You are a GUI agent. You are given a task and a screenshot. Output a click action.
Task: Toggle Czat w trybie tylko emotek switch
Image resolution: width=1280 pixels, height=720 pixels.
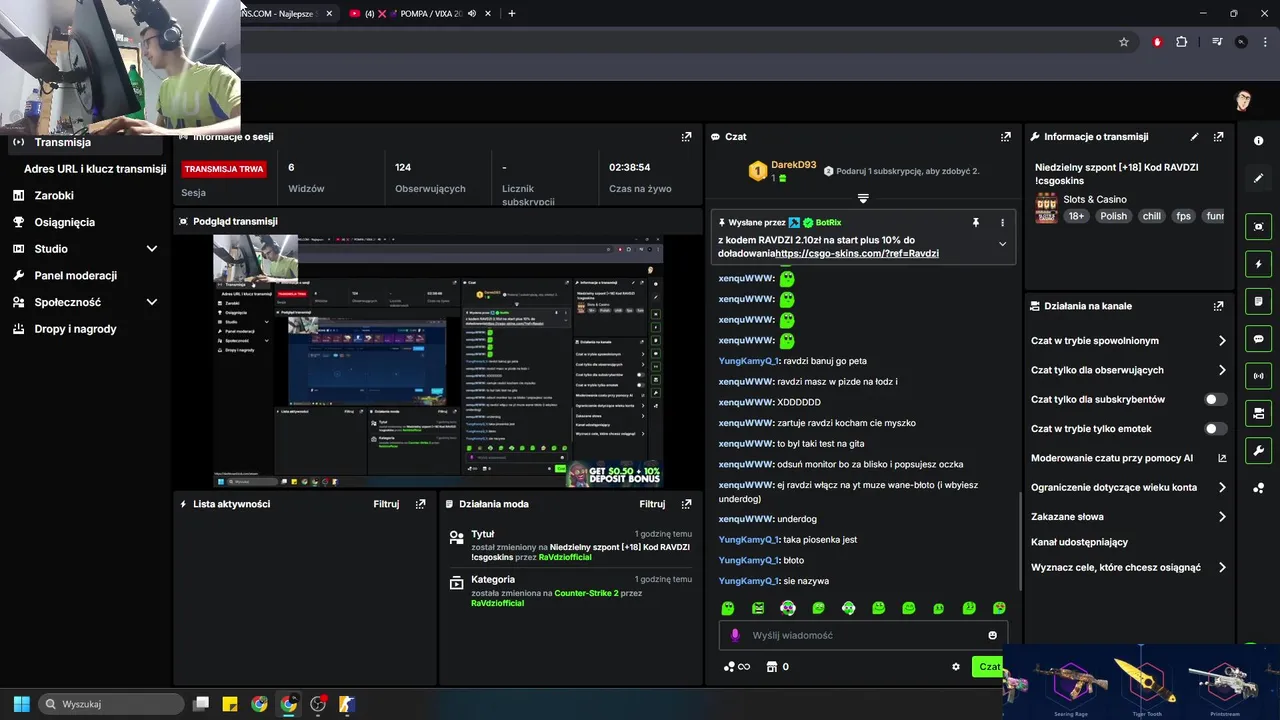[1215, 429]
